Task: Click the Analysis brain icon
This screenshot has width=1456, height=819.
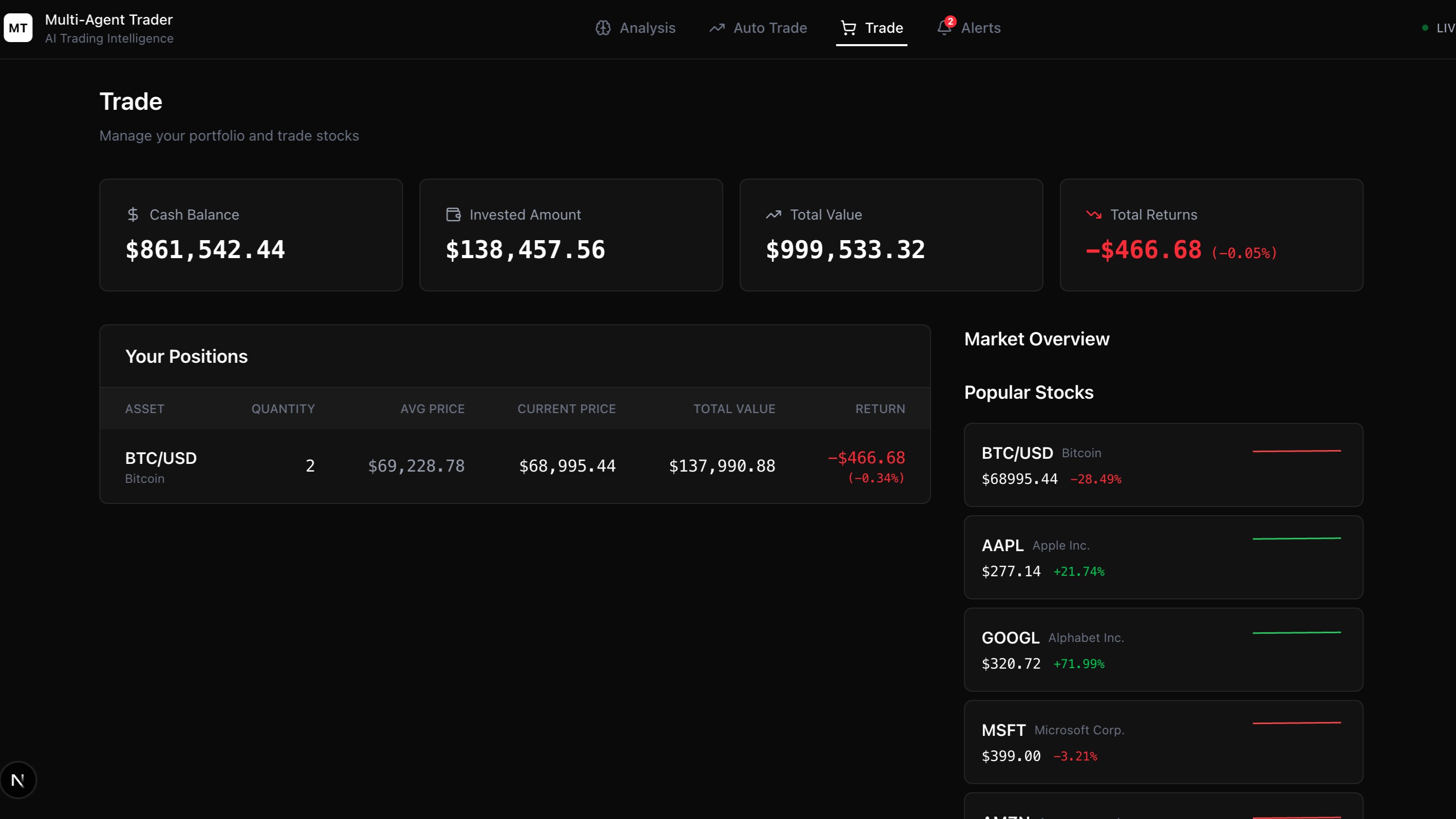Action: (x=603, y=28)
